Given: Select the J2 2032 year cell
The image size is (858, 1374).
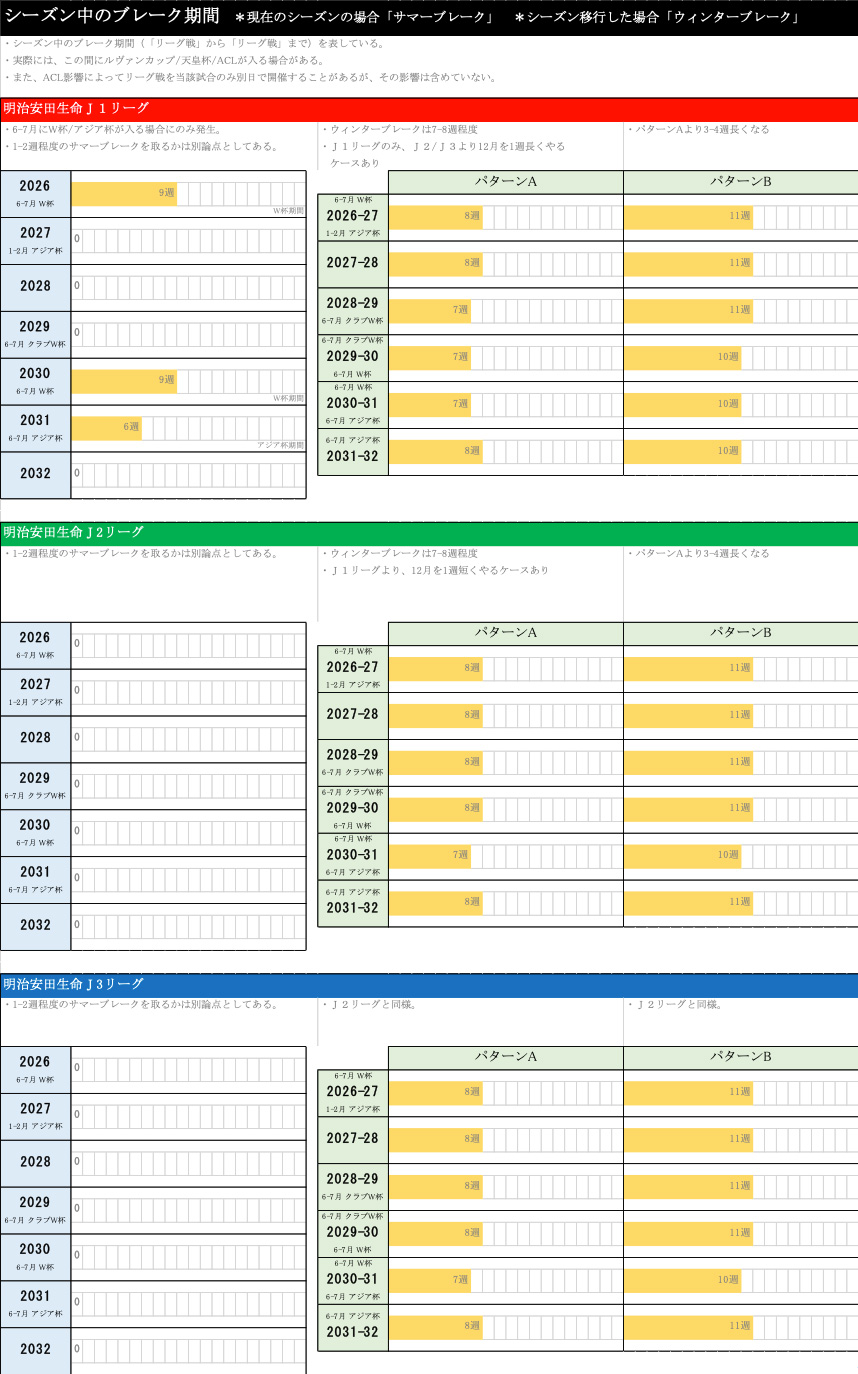Looking at the screenshot, I should pos(36,926).
